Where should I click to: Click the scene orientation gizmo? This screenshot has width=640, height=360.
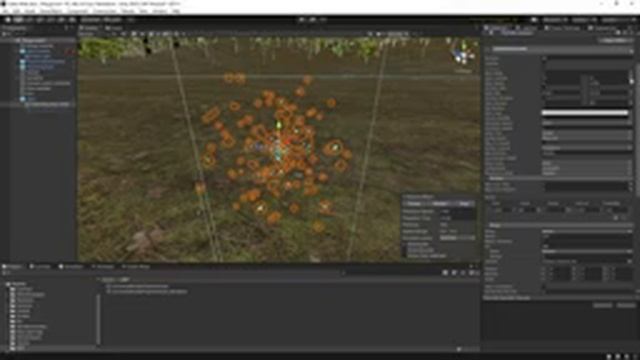[x=463, y=55]
